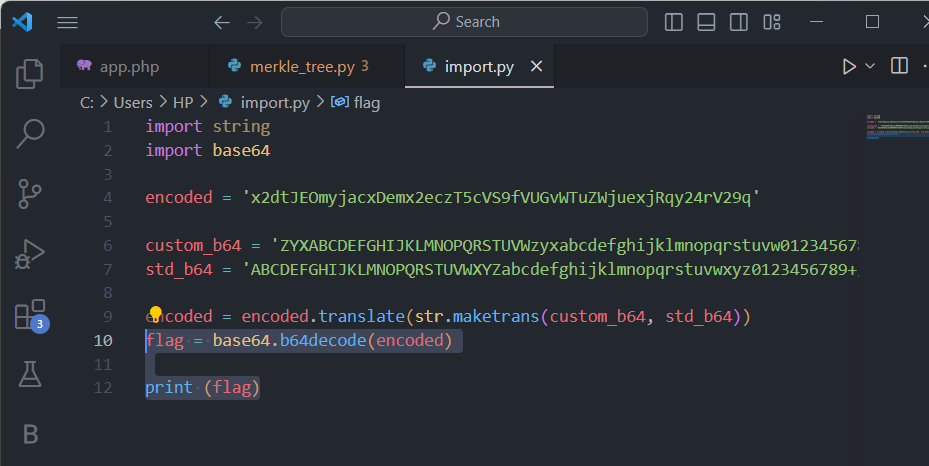Screen dimensions: 929x466
Task: Open the Run and Debug view
Action: pos(30,254)
